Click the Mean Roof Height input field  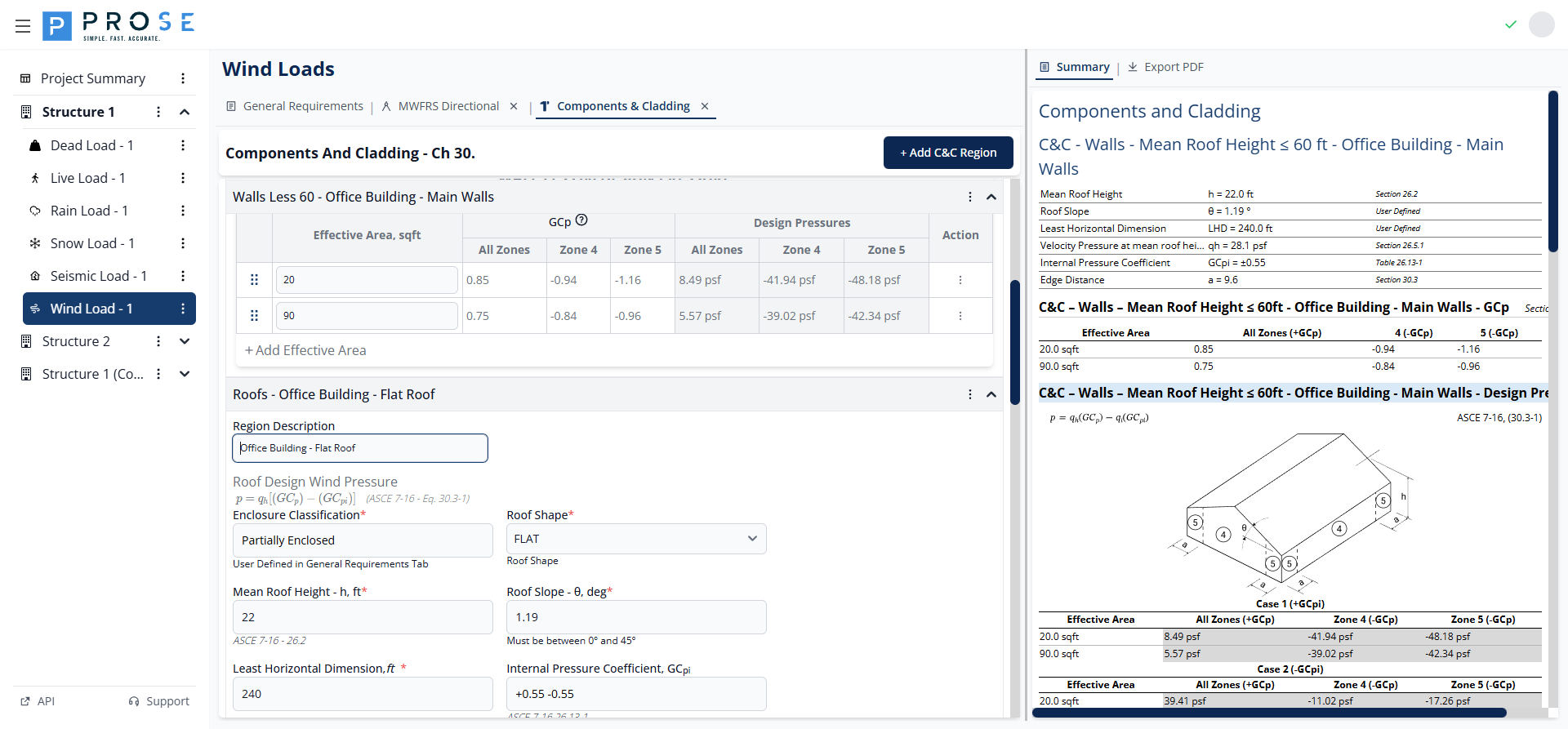click(x=362, y=617)
